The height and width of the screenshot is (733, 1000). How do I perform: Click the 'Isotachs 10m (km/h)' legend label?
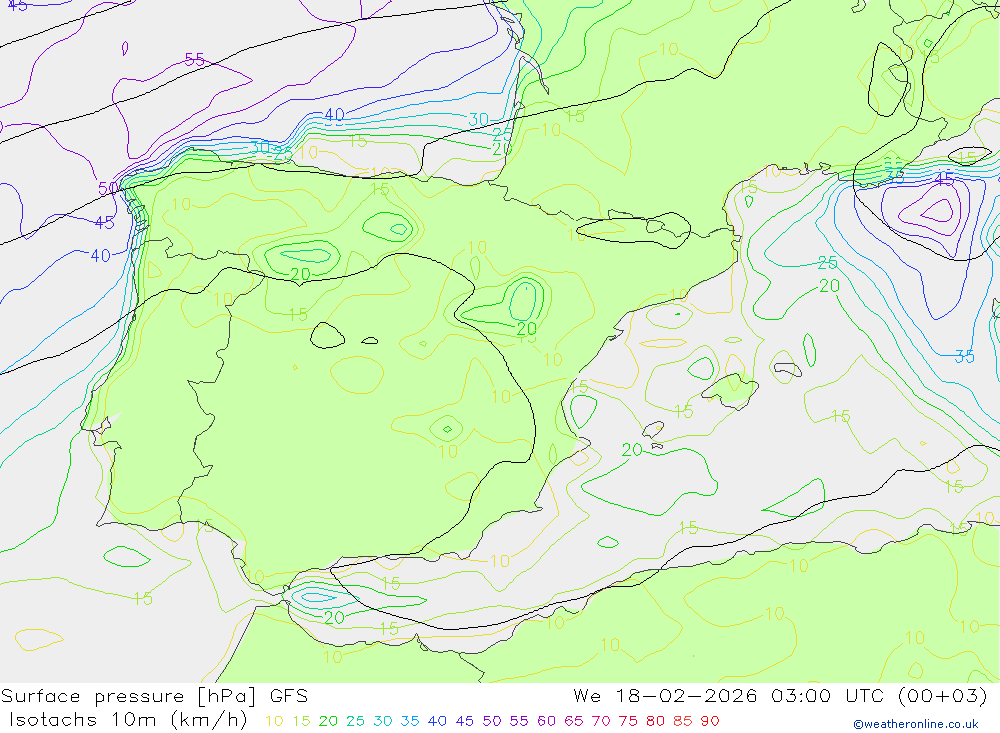point(128,720)
